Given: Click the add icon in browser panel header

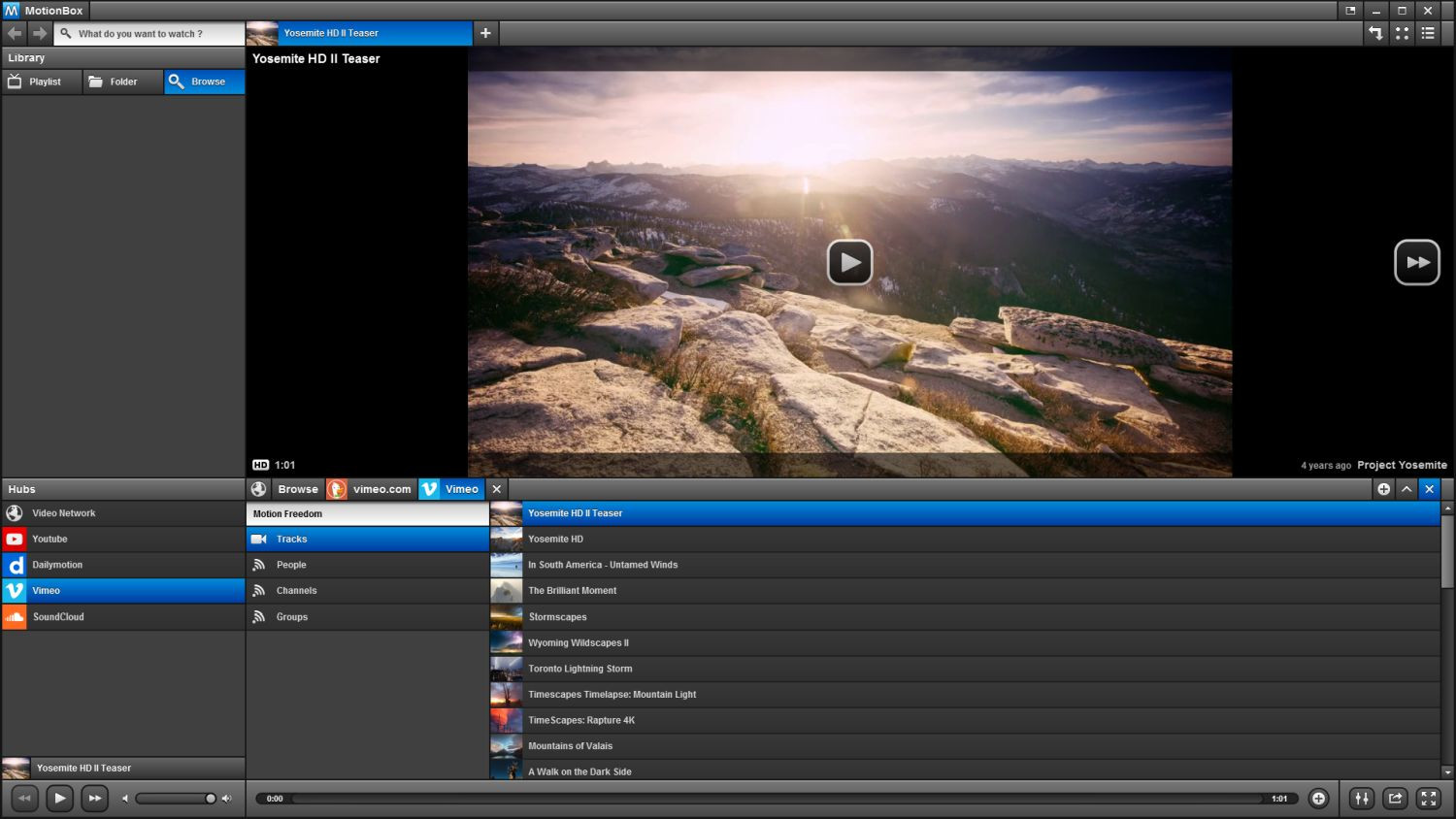Looking at the screenshot, I should coord(1383,489).
